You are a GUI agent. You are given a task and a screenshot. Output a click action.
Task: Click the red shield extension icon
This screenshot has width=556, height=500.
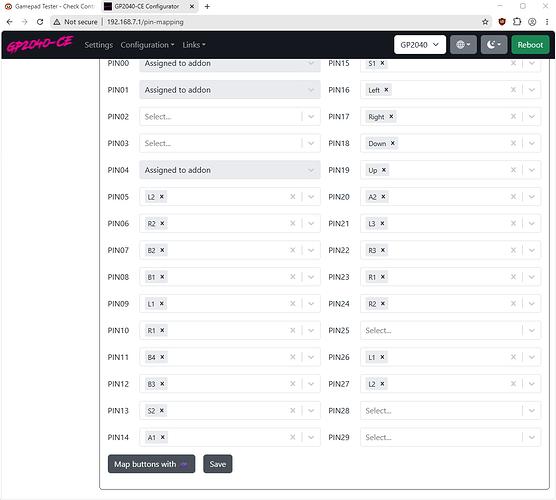[x=502, y=22]
